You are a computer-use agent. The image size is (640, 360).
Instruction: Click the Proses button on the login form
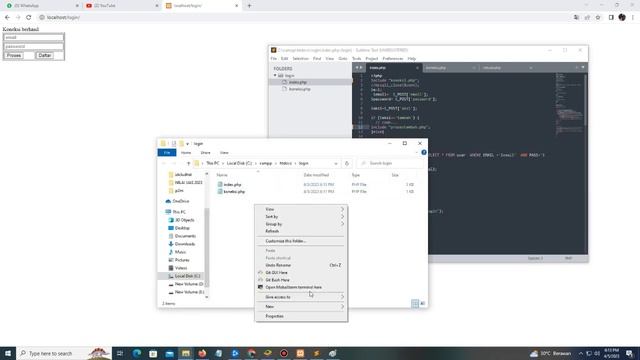pos(14,56)
